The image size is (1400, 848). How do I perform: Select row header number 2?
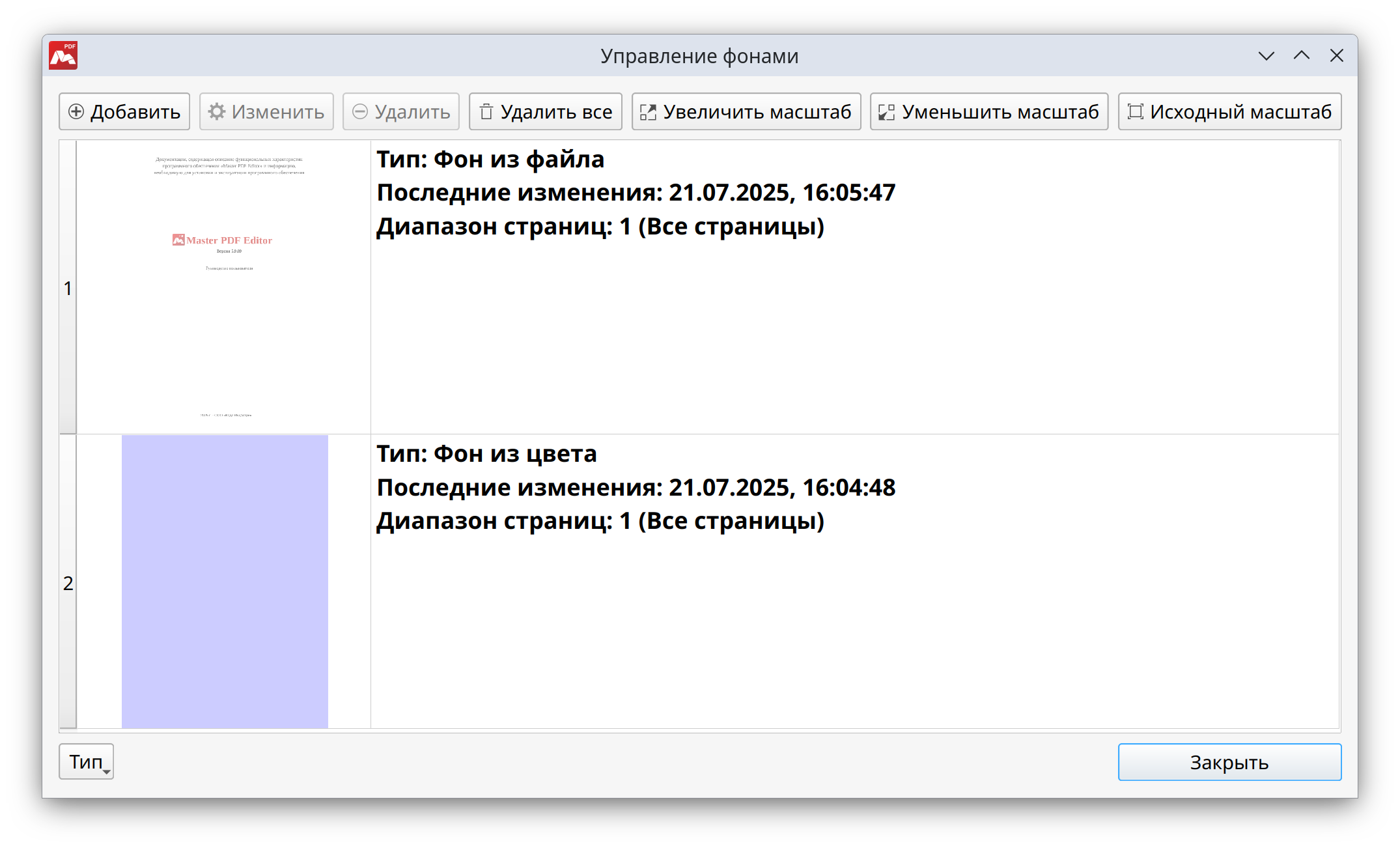(x=68, y=582)
